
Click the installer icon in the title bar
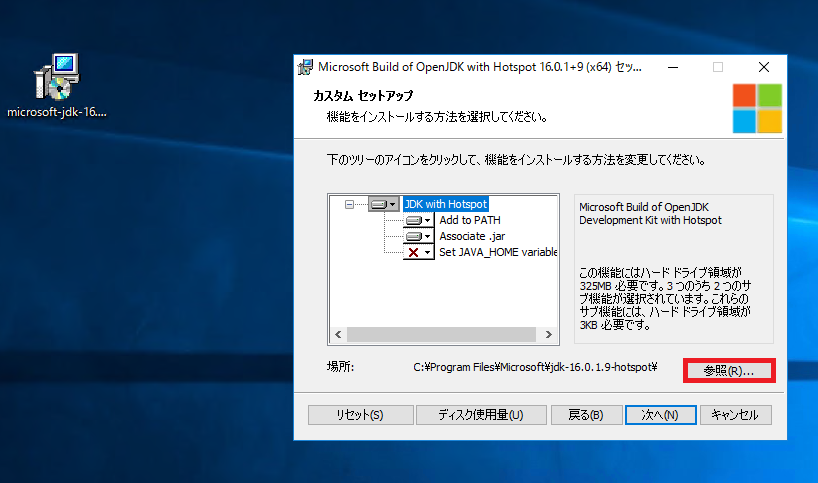tap(305, 67)
